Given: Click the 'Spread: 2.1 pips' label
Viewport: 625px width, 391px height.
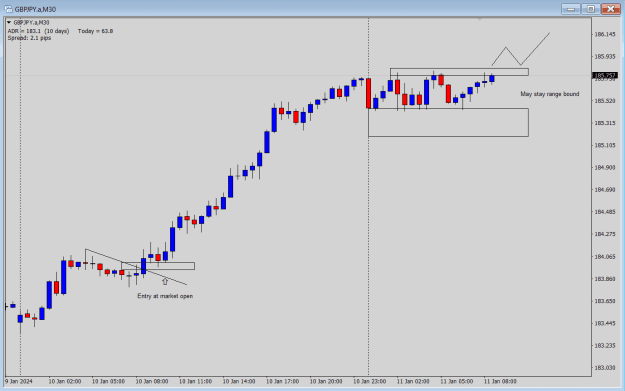Looking at the screenshot, I should (29, 38).
